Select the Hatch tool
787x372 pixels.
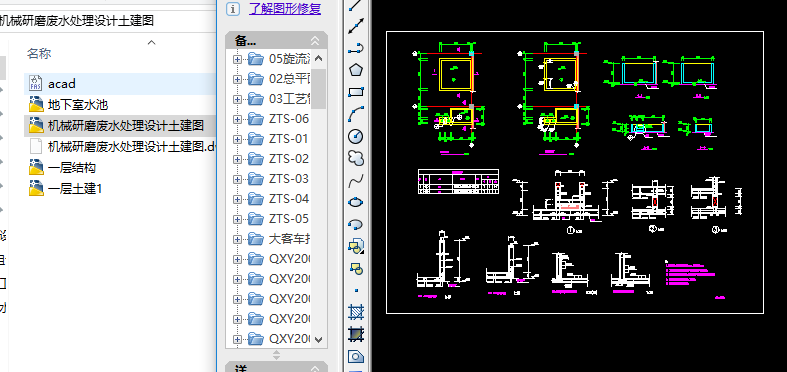click(356, 312)
